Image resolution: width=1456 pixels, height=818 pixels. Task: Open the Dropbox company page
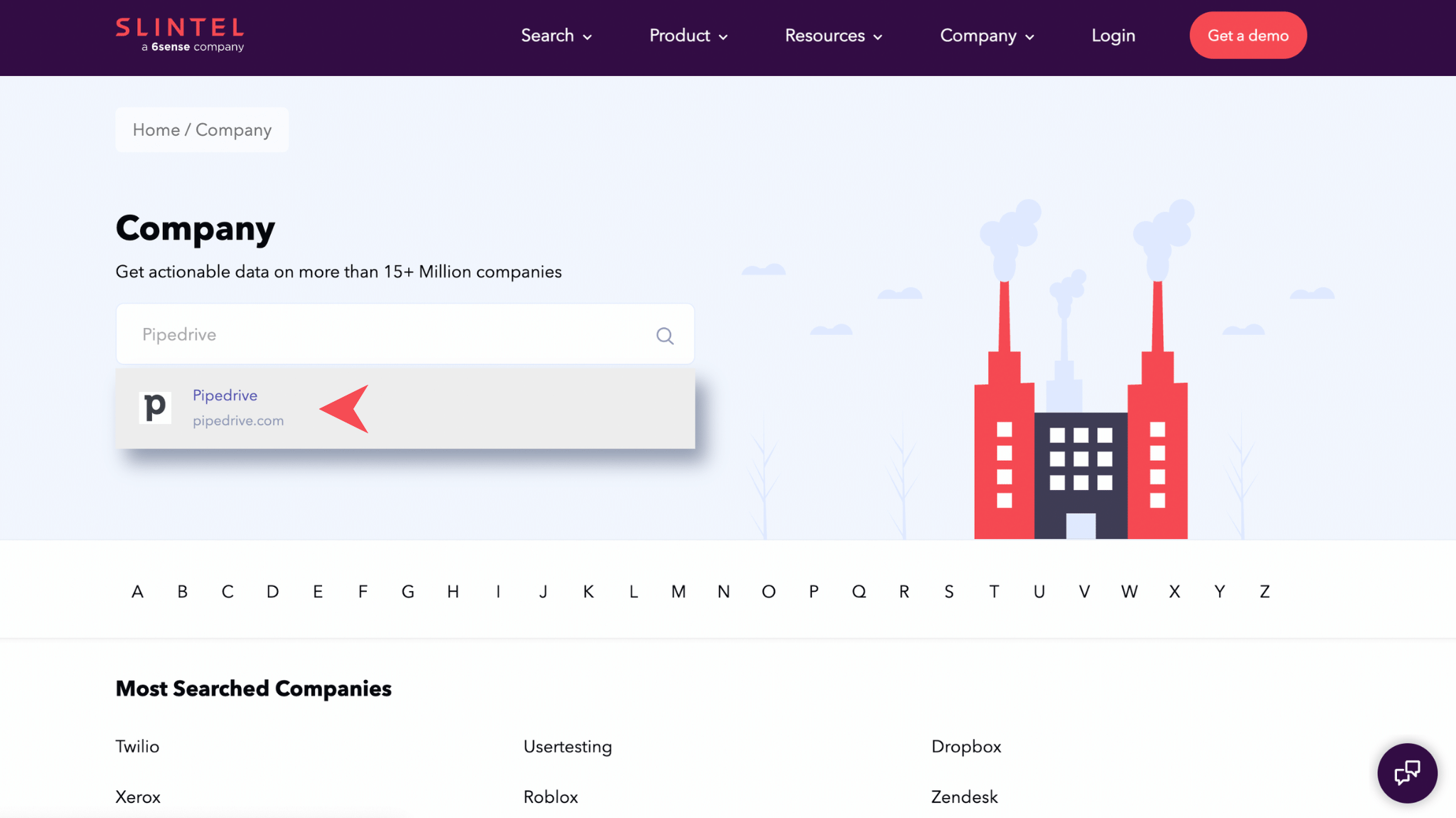(966, 747)
